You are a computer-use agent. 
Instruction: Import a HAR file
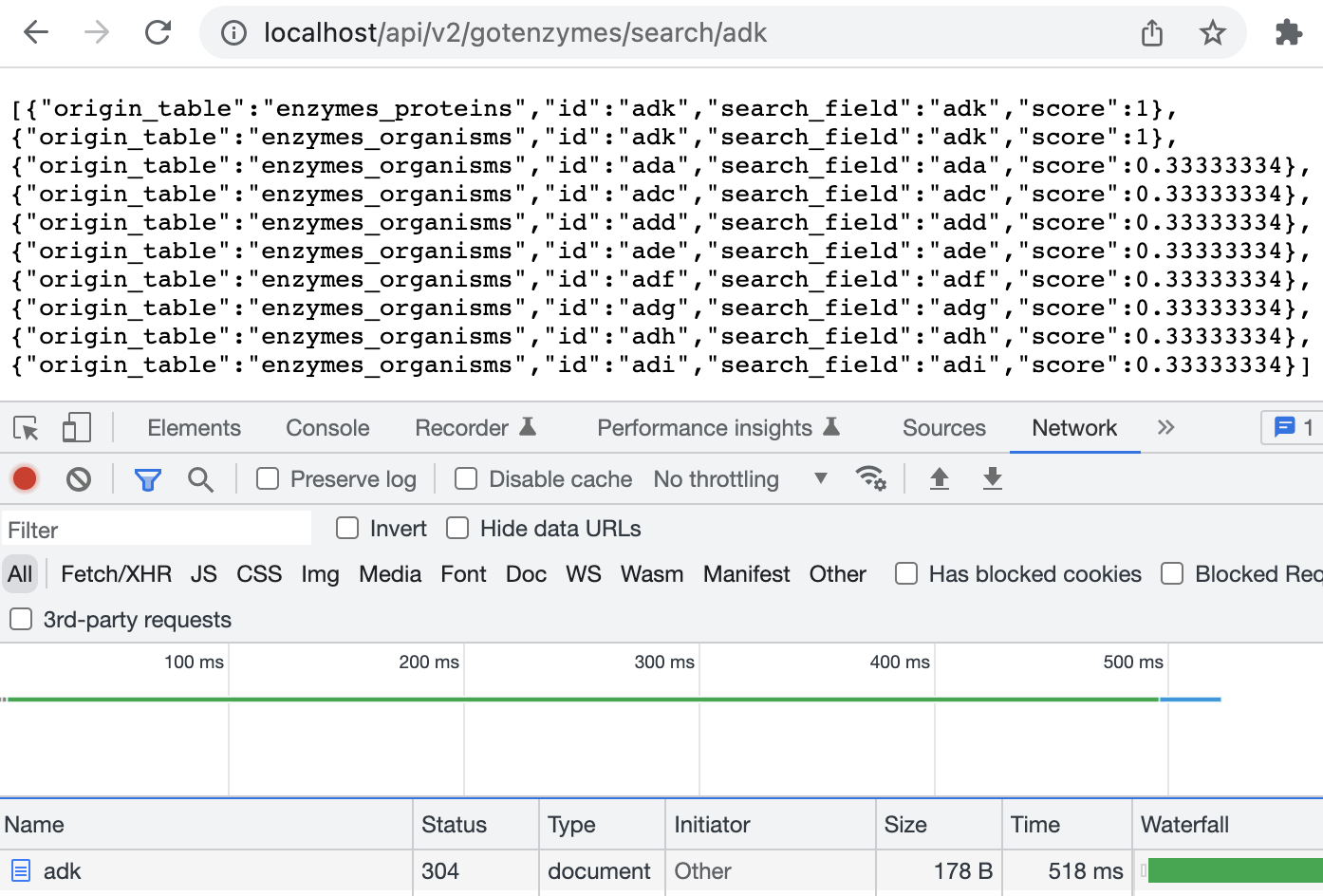[x=939, y=478]
